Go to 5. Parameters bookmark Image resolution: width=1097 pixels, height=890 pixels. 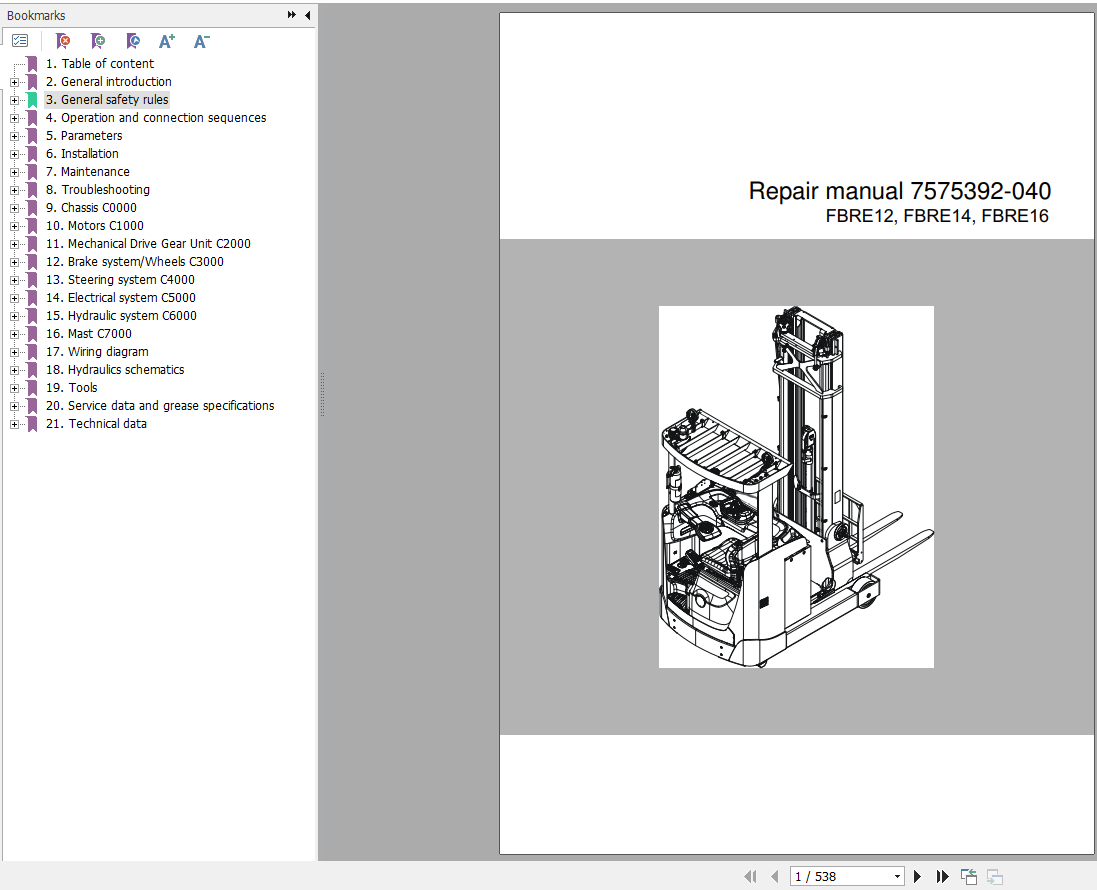pos(84,136)
